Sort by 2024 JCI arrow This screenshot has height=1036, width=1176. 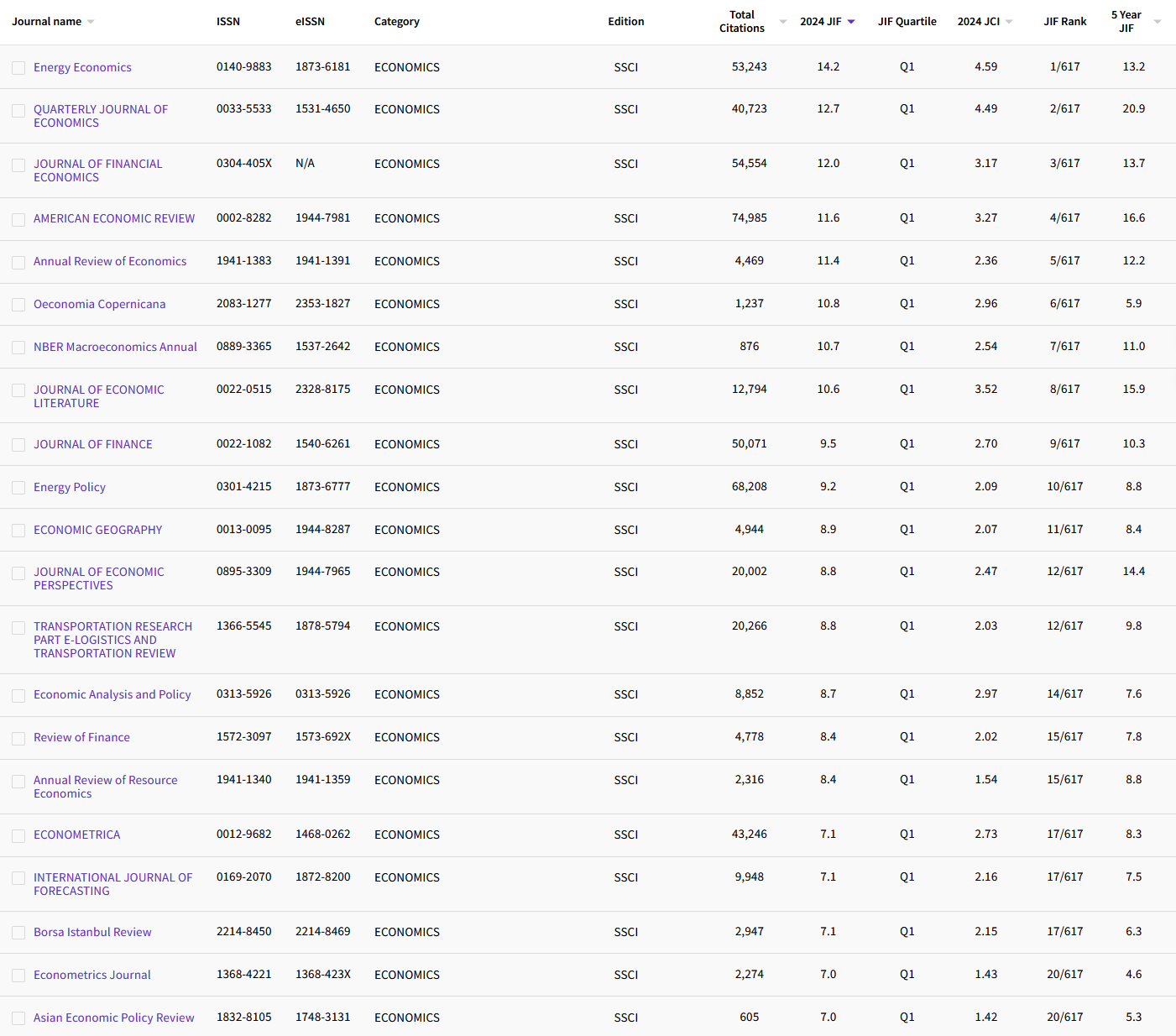tap(1009, 22)
